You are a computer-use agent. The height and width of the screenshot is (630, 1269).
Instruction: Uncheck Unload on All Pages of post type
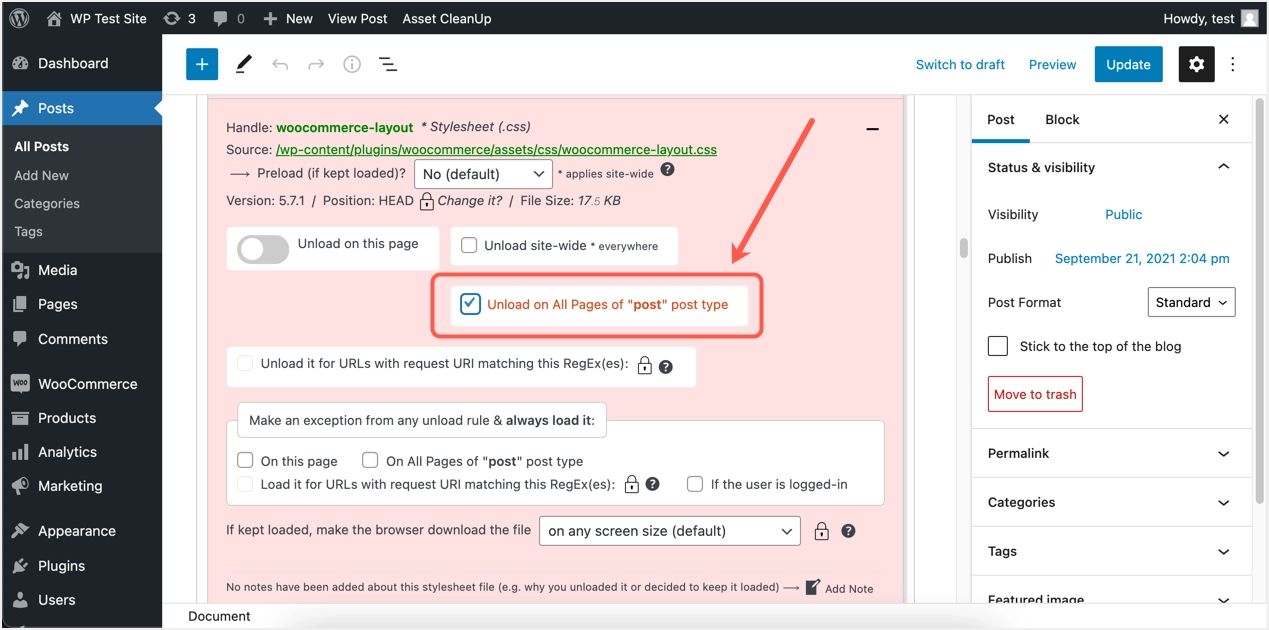point(470,304)
